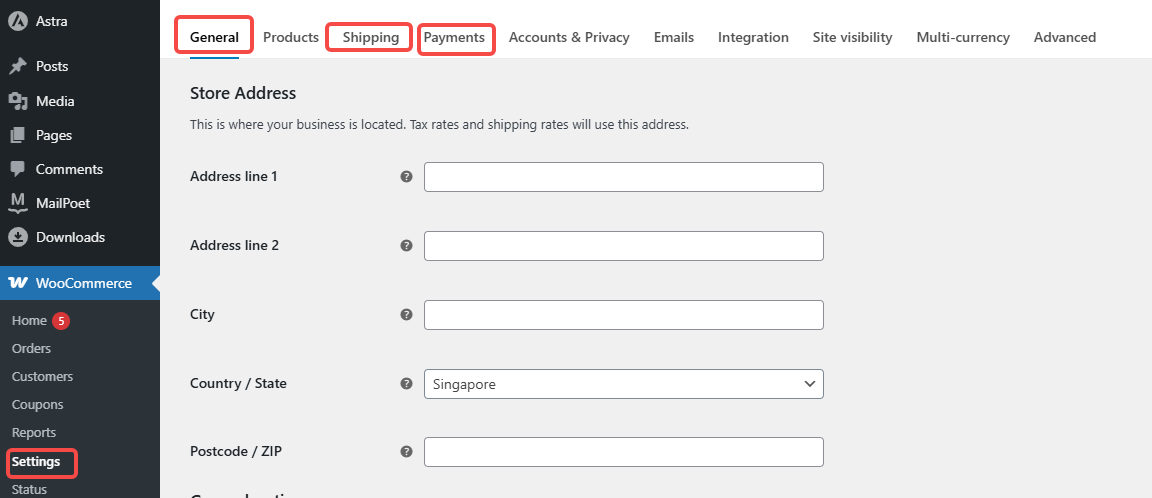Select the Payments tab
Screen dimensions: 1152x498
point(454,37)
